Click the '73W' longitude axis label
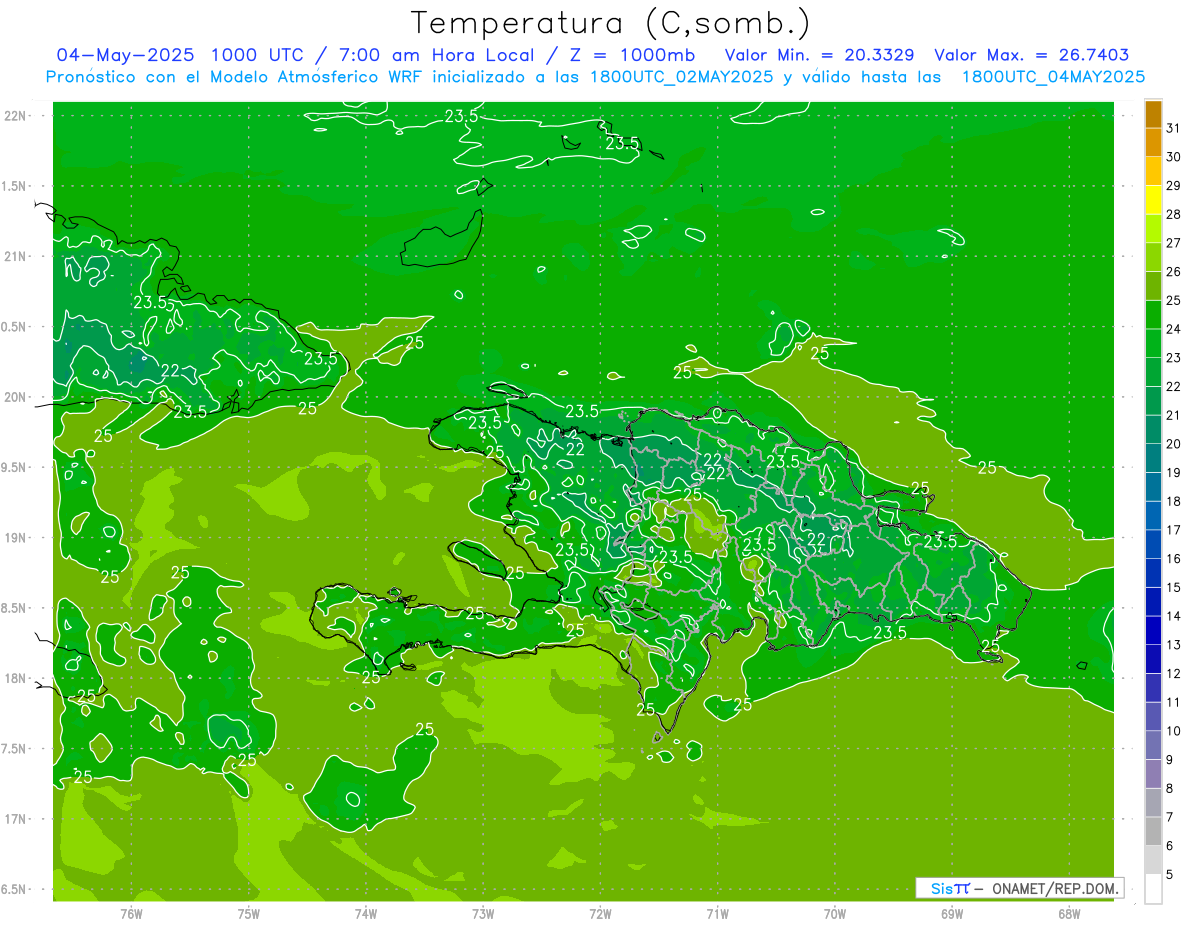 point(483,914)
